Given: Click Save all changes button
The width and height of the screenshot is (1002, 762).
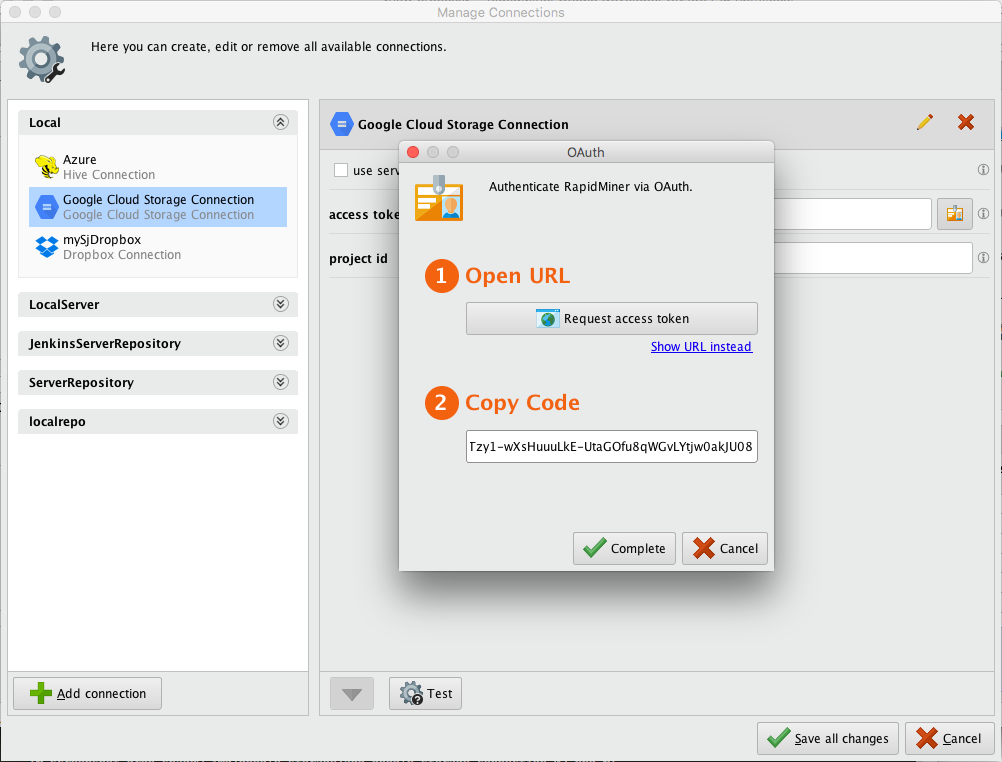Looking at the screenshot, I should pos(828,738).
